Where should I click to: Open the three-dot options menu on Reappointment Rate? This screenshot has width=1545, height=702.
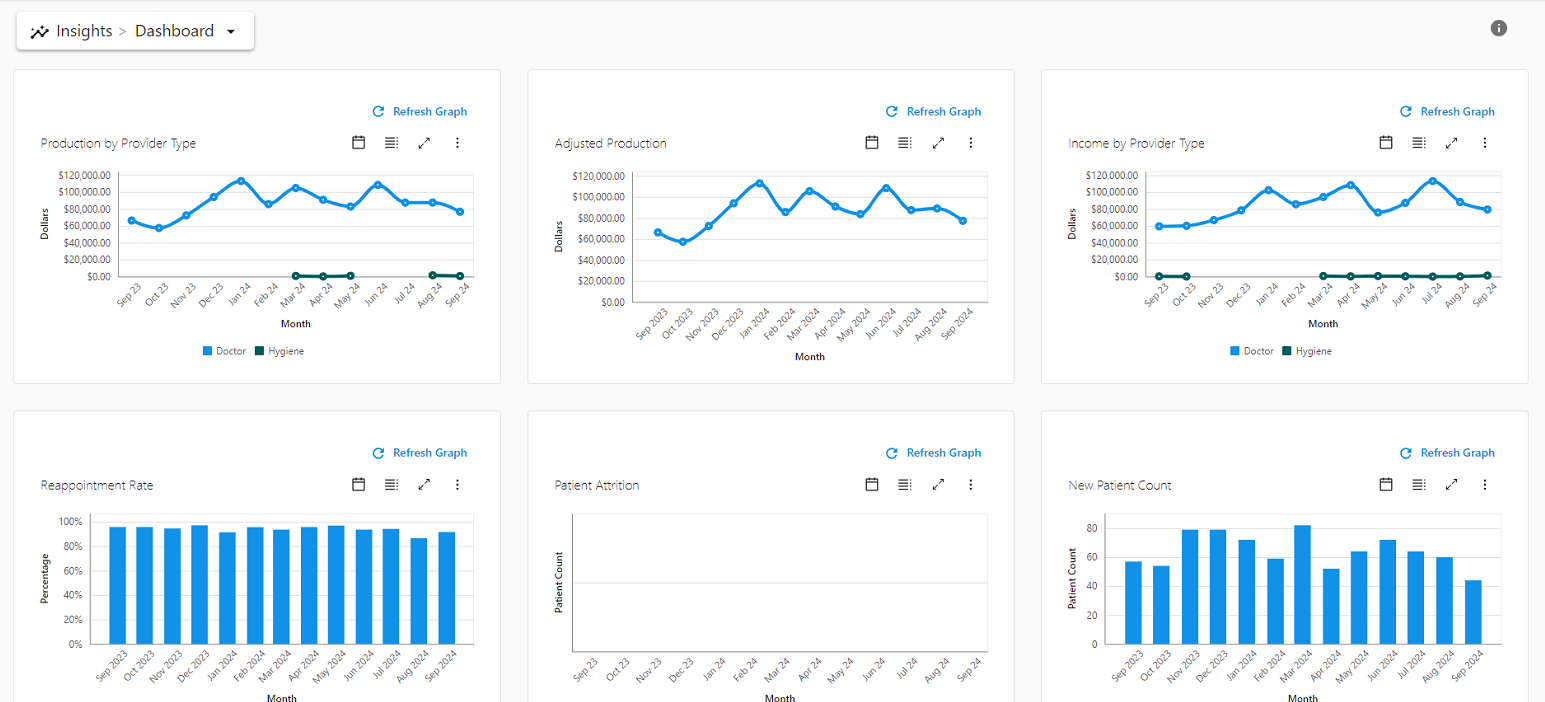tap(457, 484)
